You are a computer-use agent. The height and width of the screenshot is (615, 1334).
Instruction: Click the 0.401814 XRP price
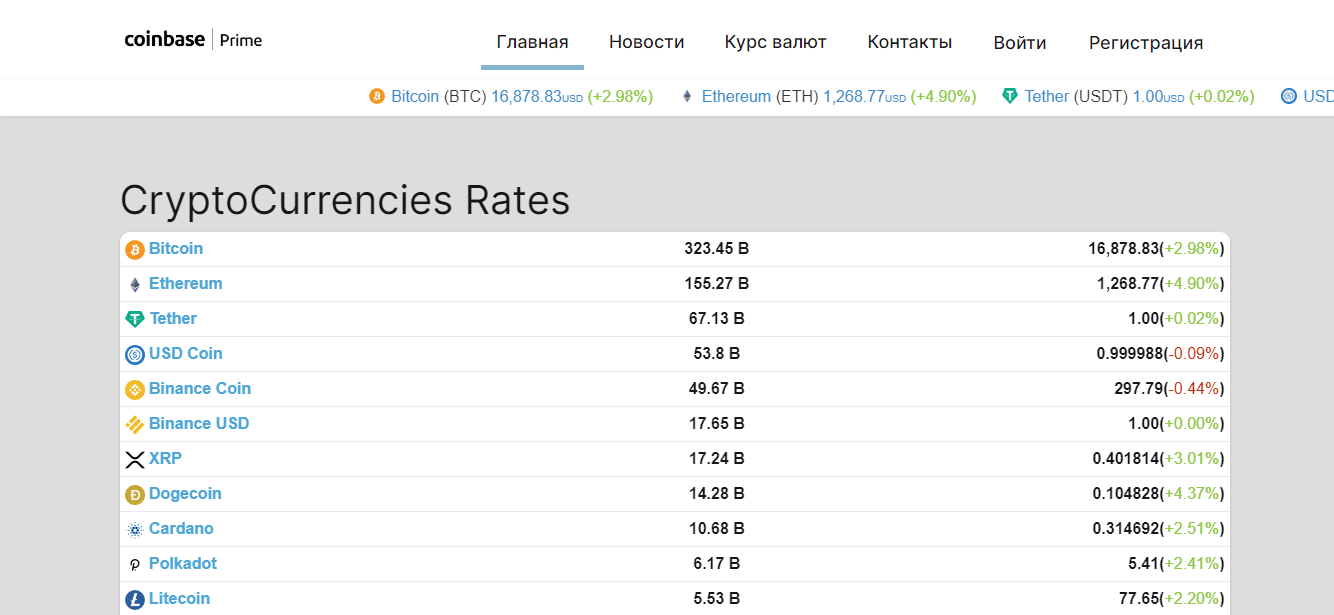pos(1126,458)
